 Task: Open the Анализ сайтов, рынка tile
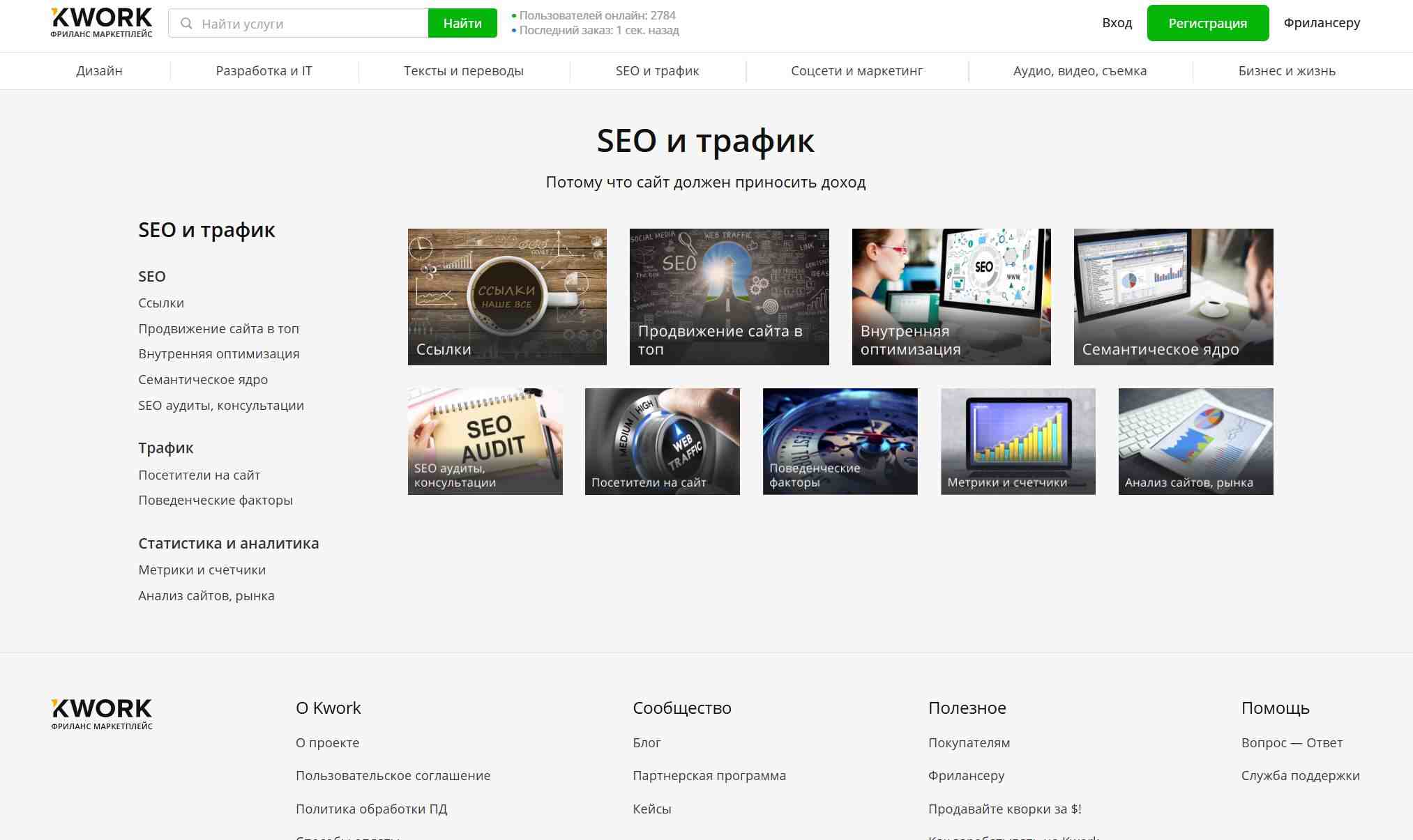click(x=1195, y=441)
